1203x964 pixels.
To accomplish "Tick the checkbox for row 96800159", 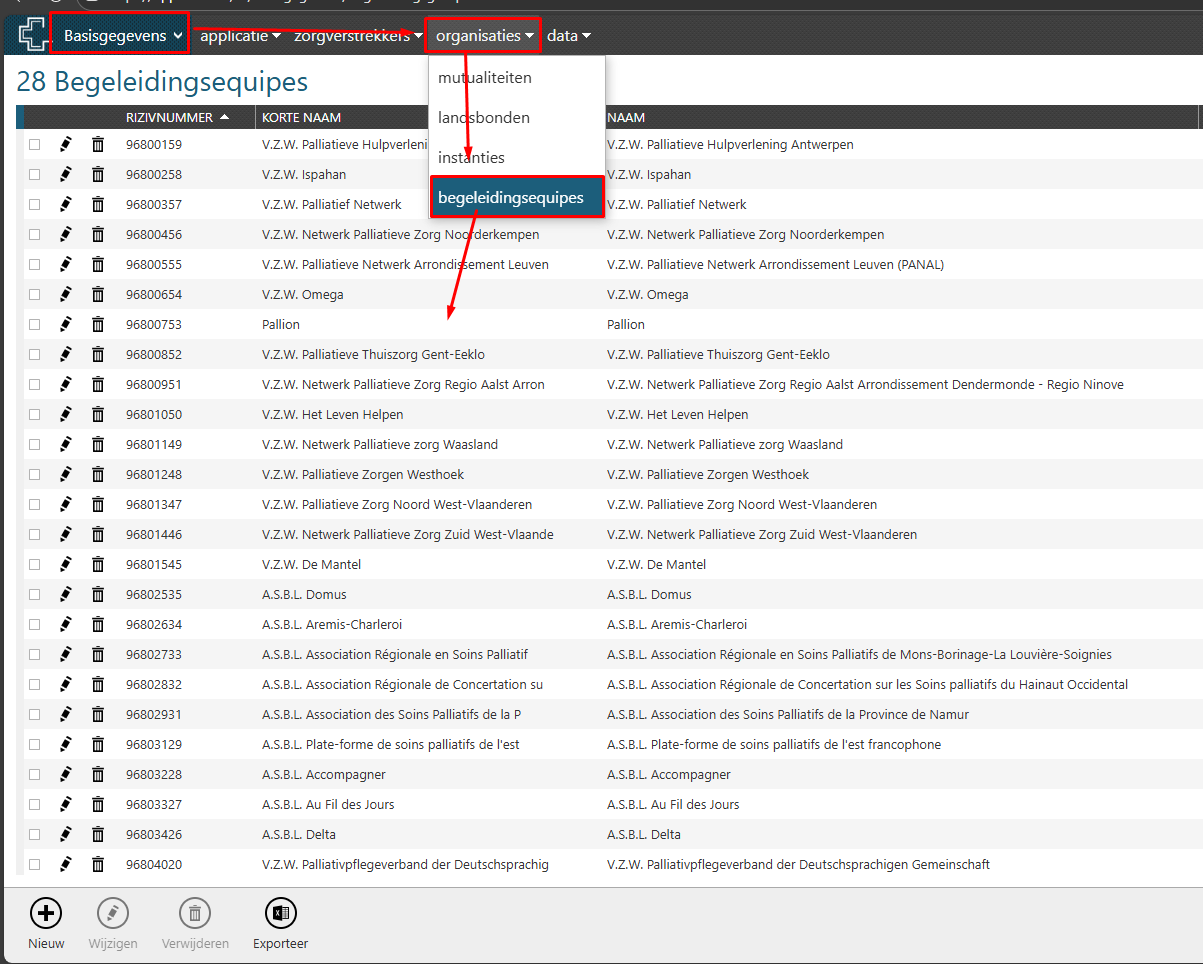I will [x=35, y=145].
